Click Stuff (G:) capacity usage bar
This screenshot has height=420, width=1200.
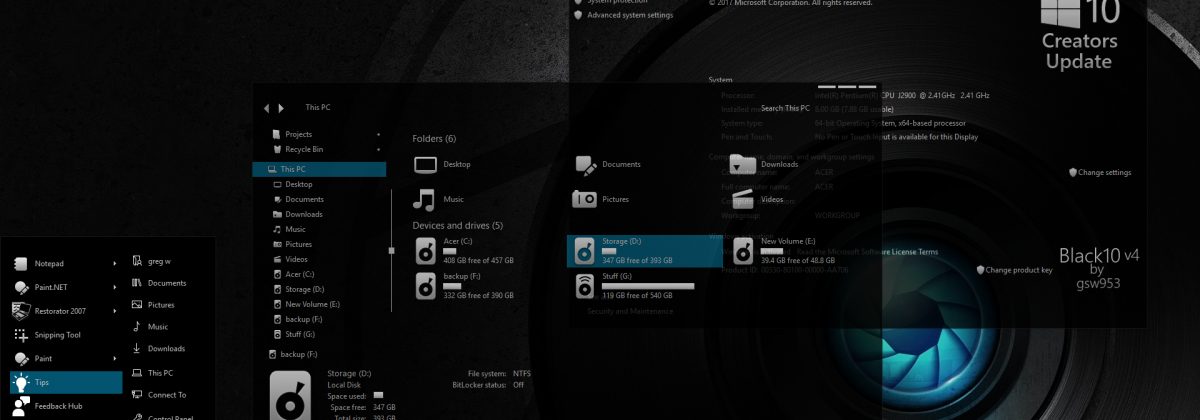pyautogui.click(x=648, y=286)
